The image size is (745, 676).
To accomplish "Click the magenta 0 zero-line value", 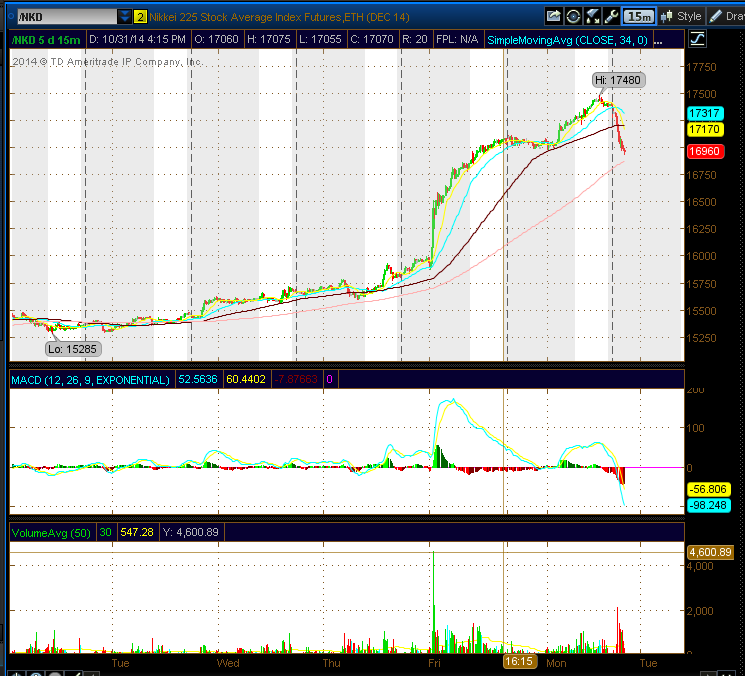I will pyautogui.click(x=329, y=379).
